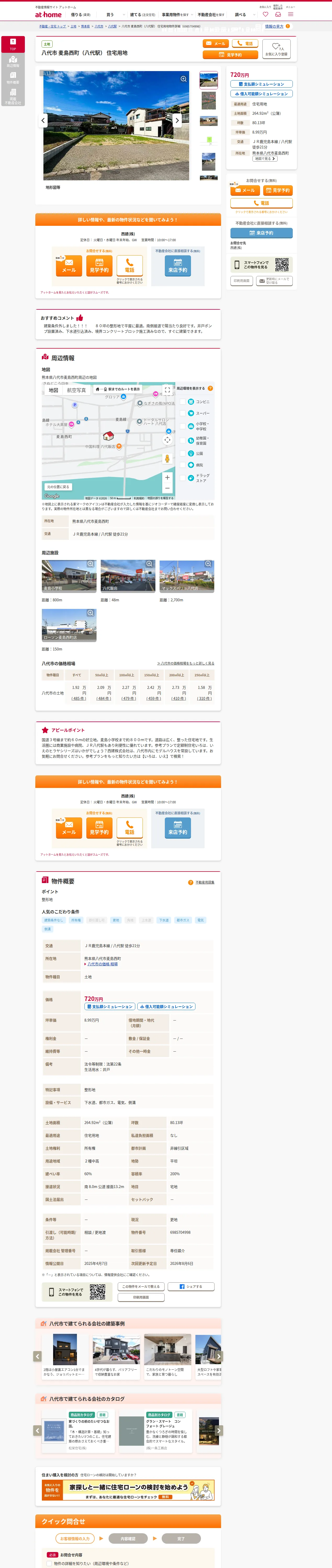The image size is (332, 1568).
Task: Open the hamburger menu icon in header
Action: coord(291,14)
